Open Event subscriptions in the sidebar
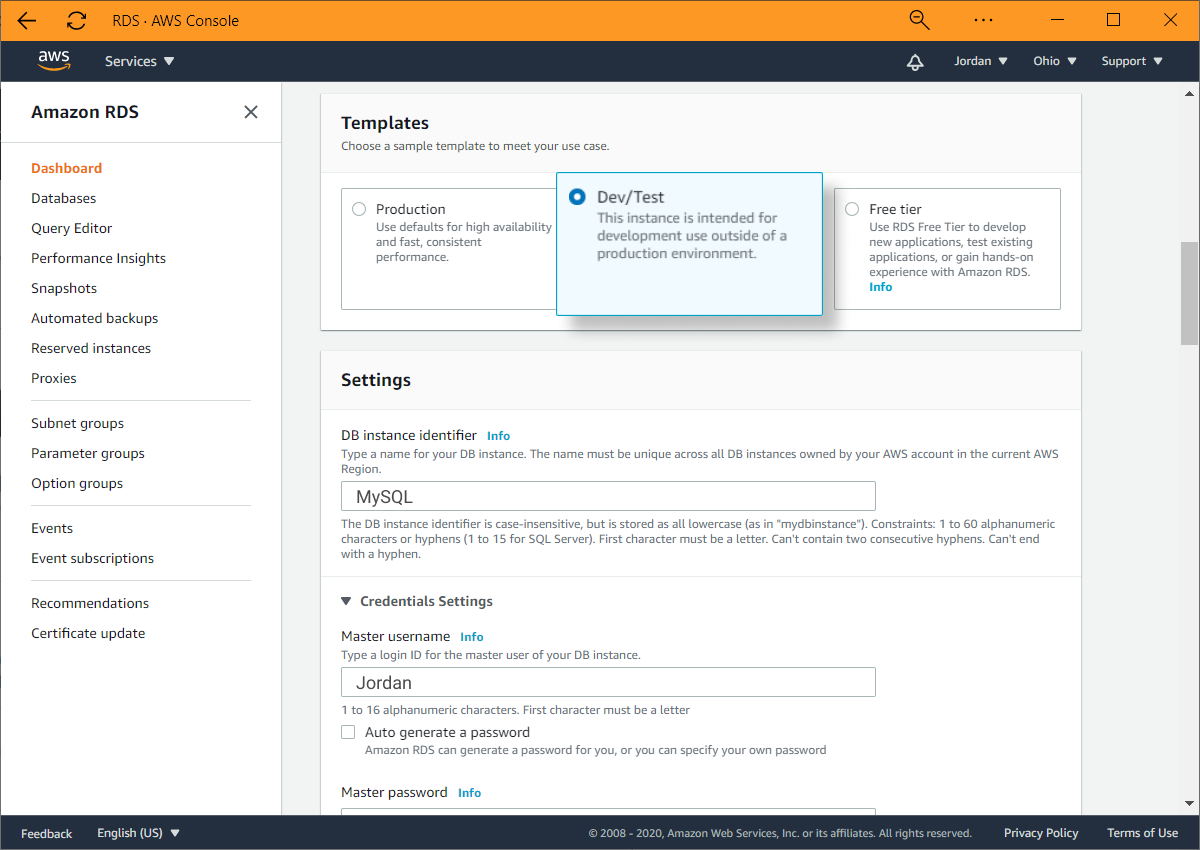Image resolution: width=1200 pixels, height=850 pixels. 93,558
